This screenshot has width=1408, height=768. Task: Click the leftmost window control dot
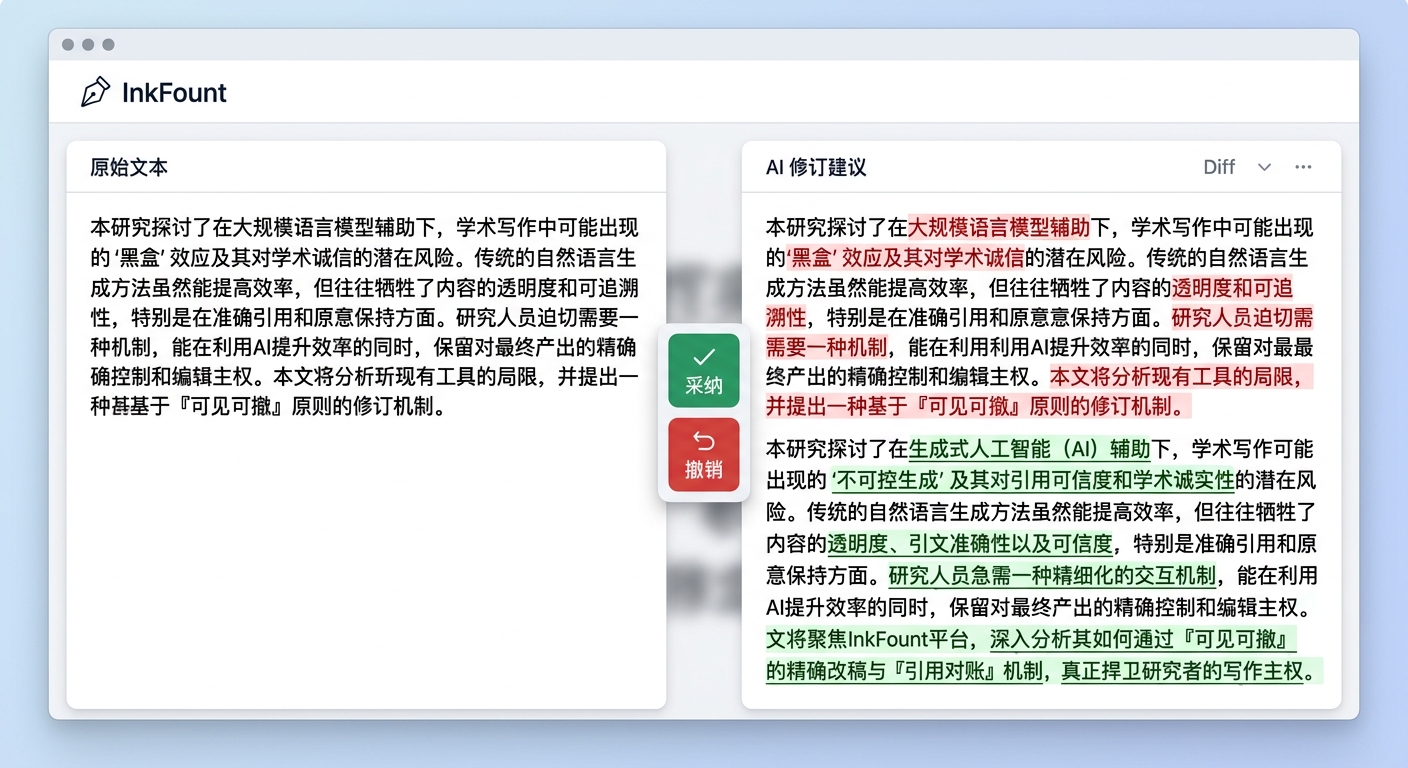click(68, 45)
